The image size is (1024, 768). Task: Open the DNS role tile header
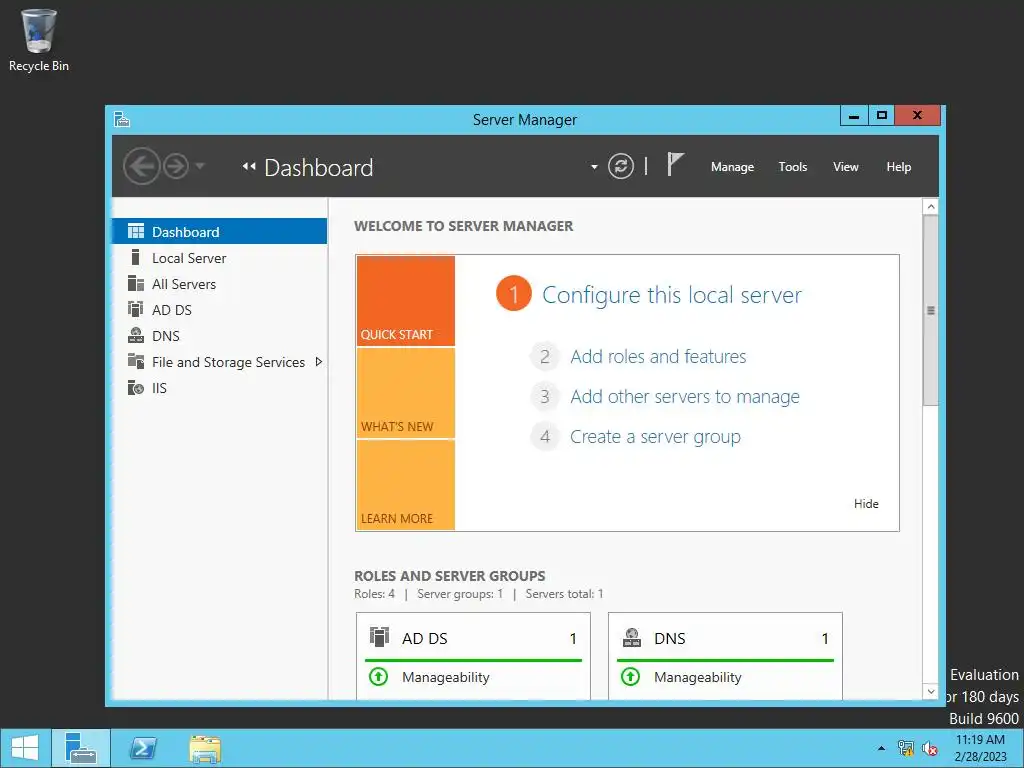coord(725,638)
